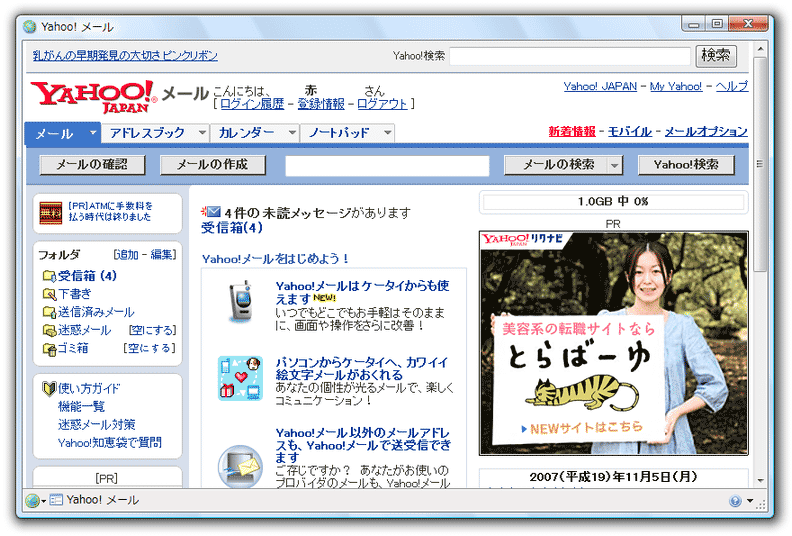Switch to the ノートパッド tab
Viewport: 792px width, 536px height.
pos(339,133)
